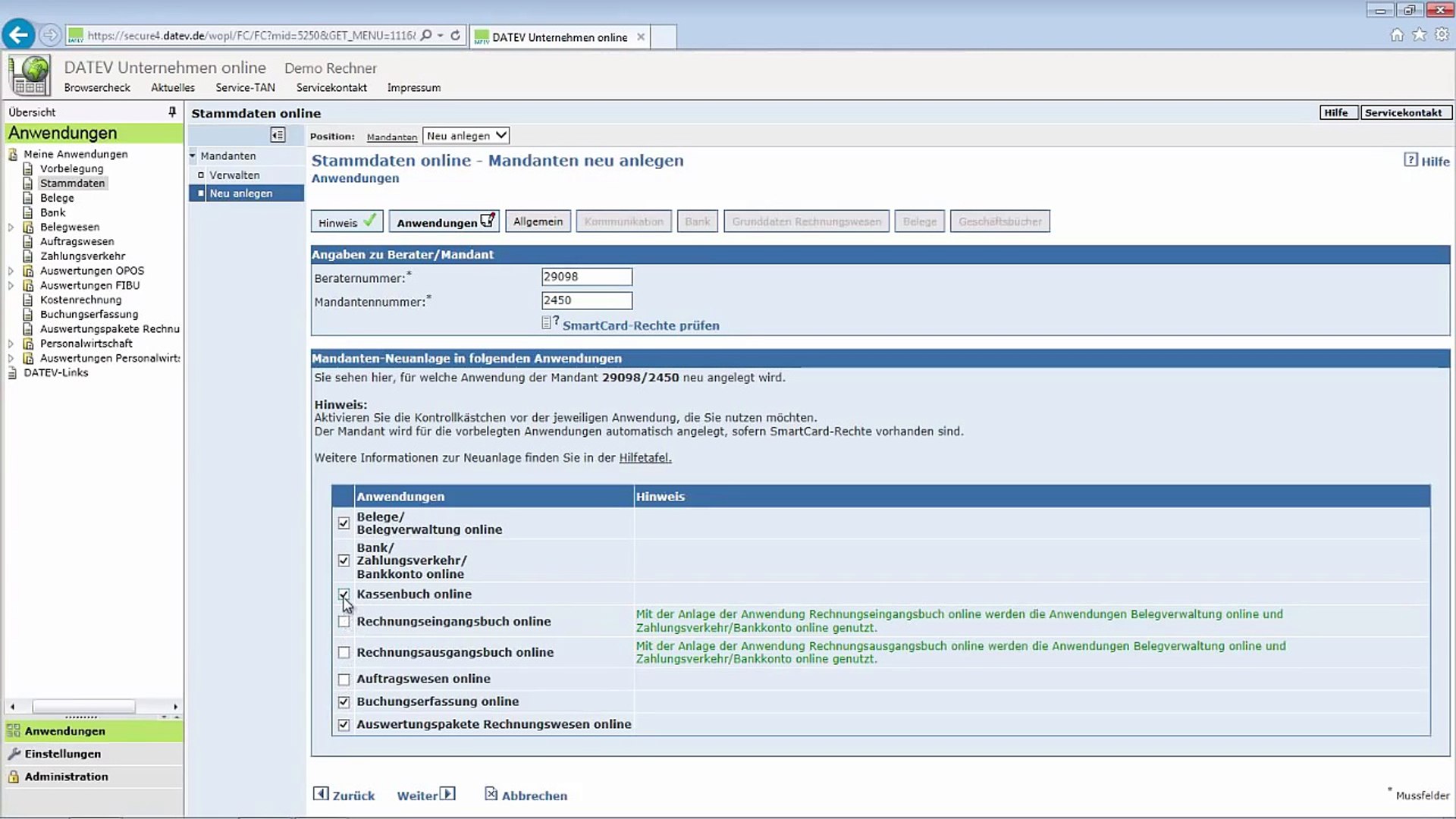The width and height of the screenshot is (1456, 819).
Task: Open the Neu anlegen position dropdown
Action: (x=466, y=136)
